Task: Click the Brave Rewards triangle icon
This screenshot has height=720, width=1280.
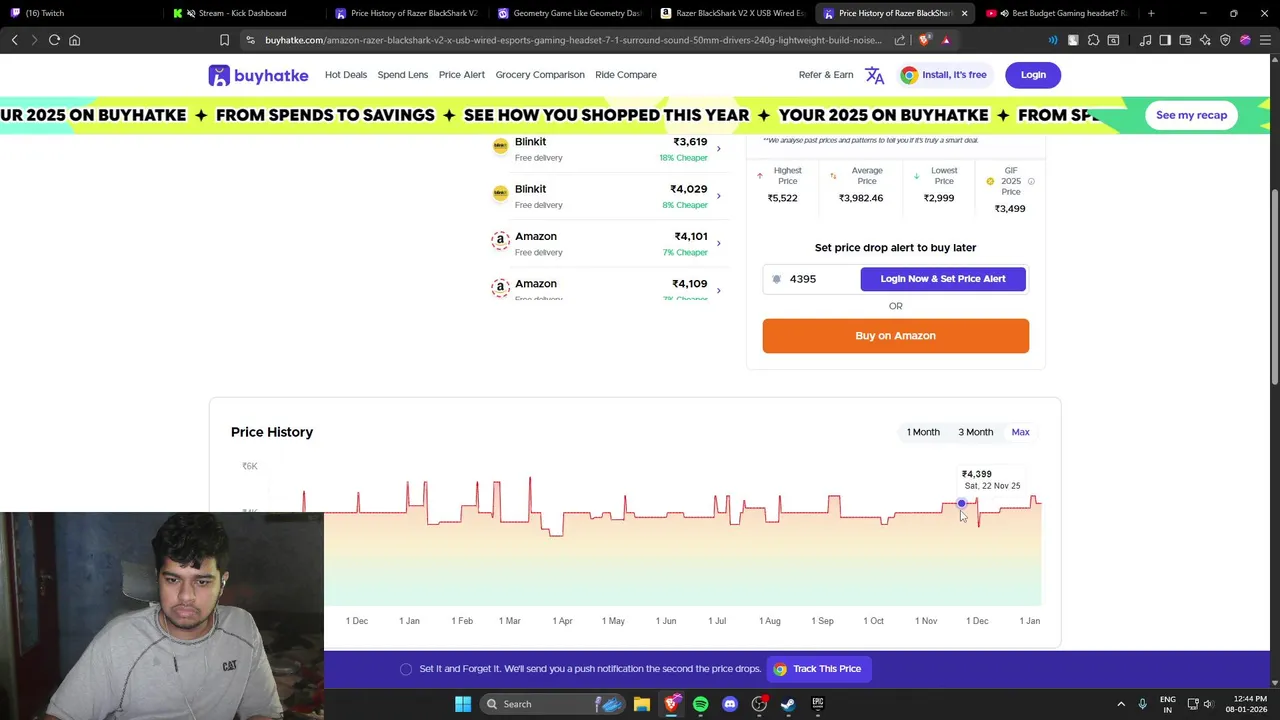Action: point(946,40)
